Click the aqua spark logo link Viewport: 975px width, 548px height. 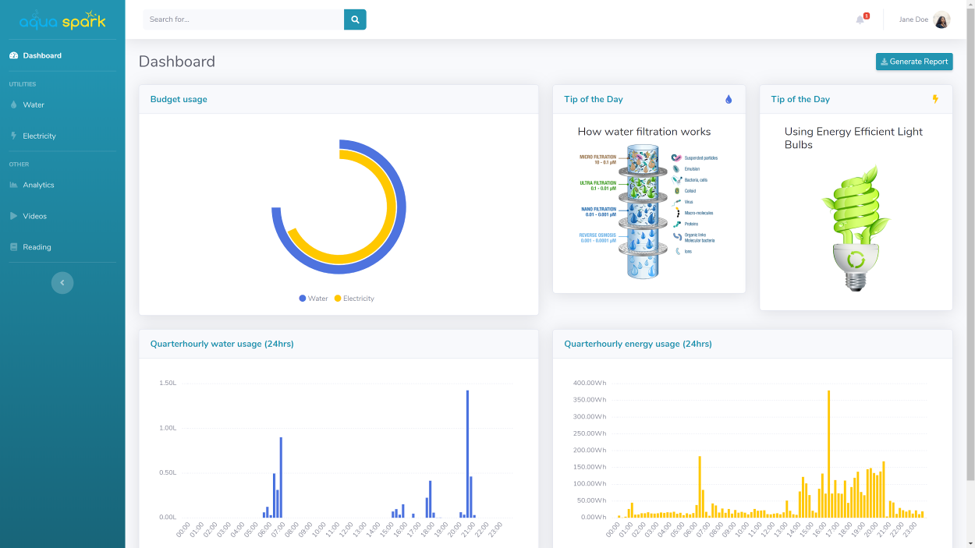pyautogui.click(x=62, y=21)
